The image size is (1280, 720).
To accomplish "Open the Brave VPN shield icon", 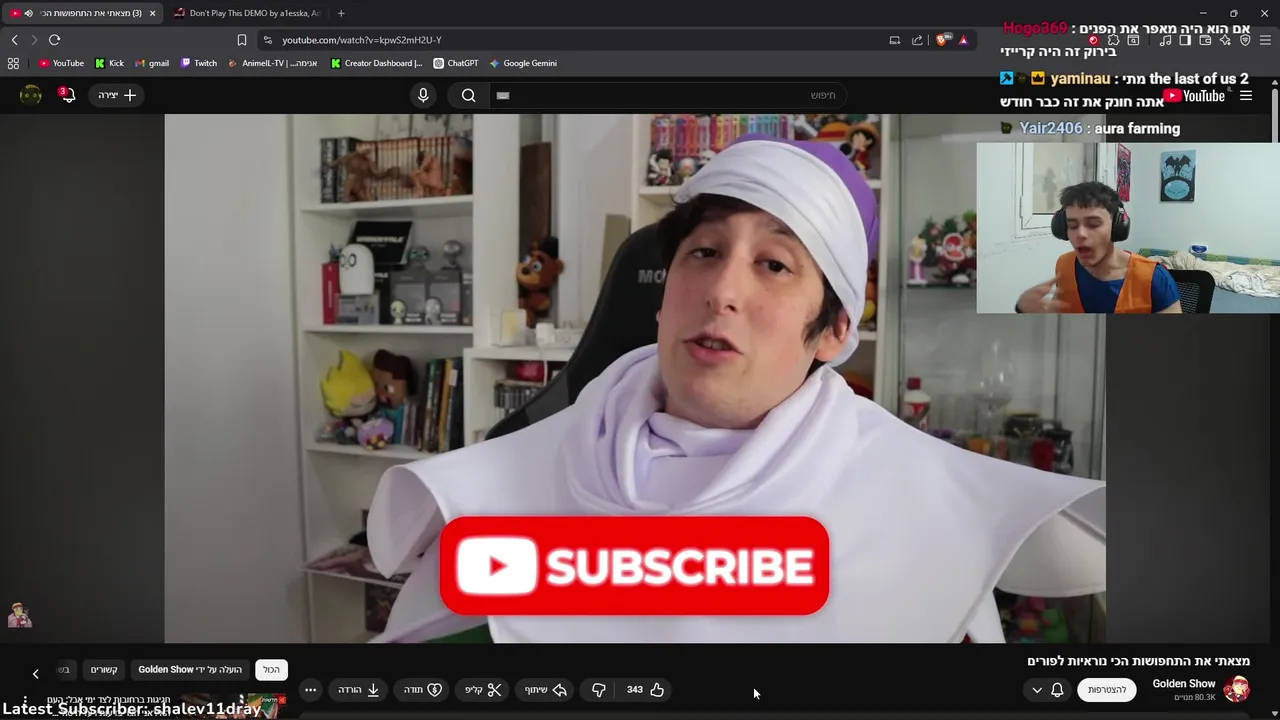I will [1245, 40].
